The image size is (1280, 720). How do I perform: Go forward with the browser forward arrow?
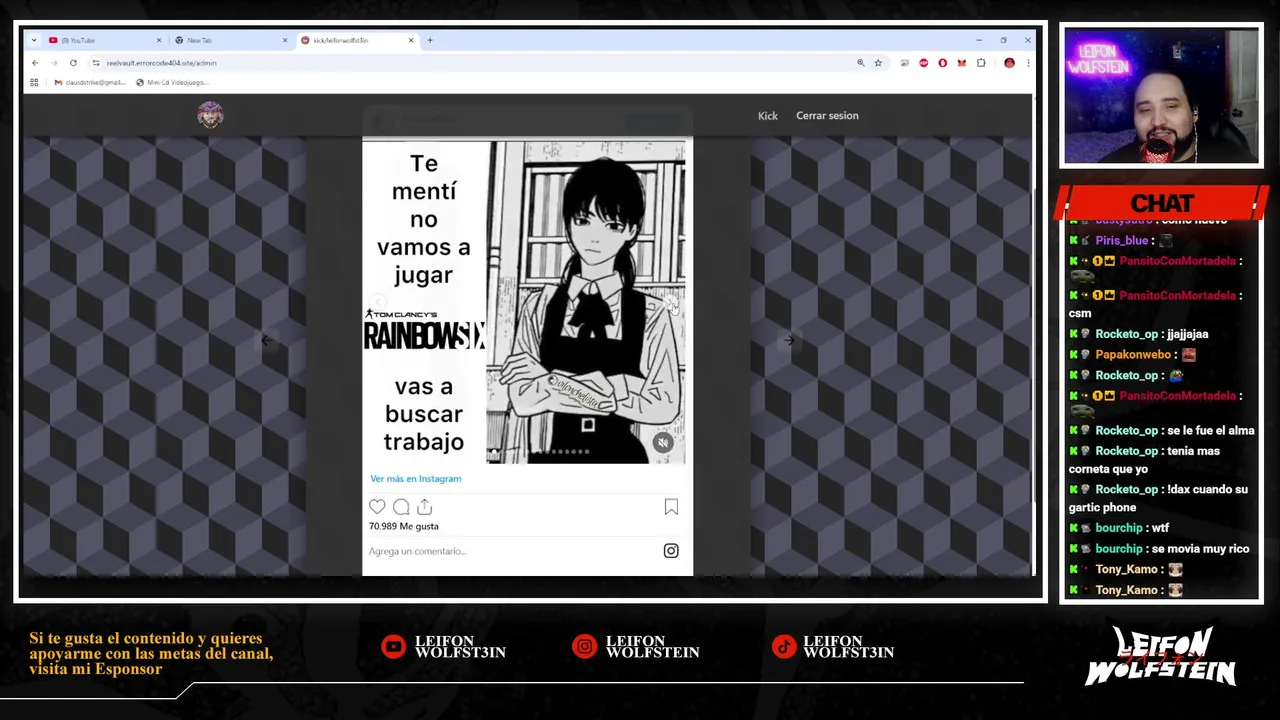tap(54, 63)
